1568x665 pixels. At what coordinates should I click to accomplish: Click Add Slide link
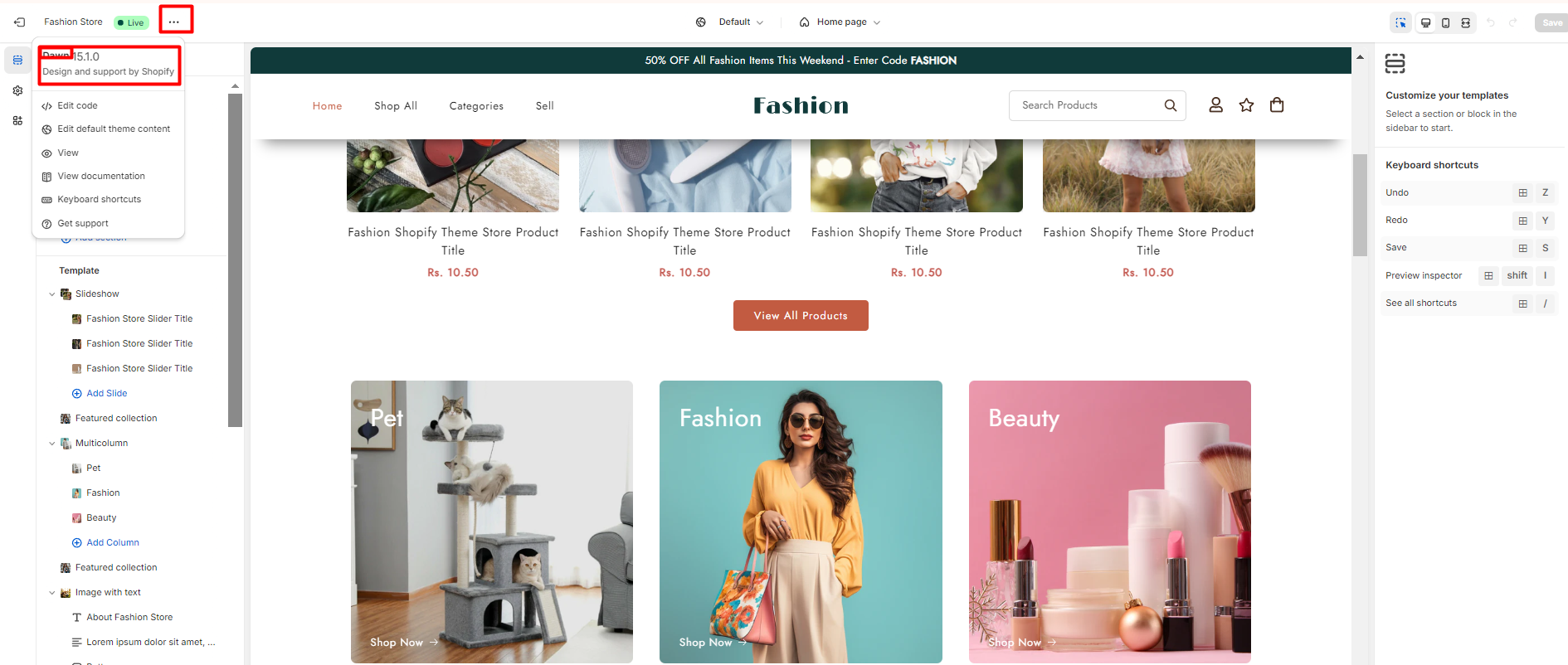(x=107, y=393)
